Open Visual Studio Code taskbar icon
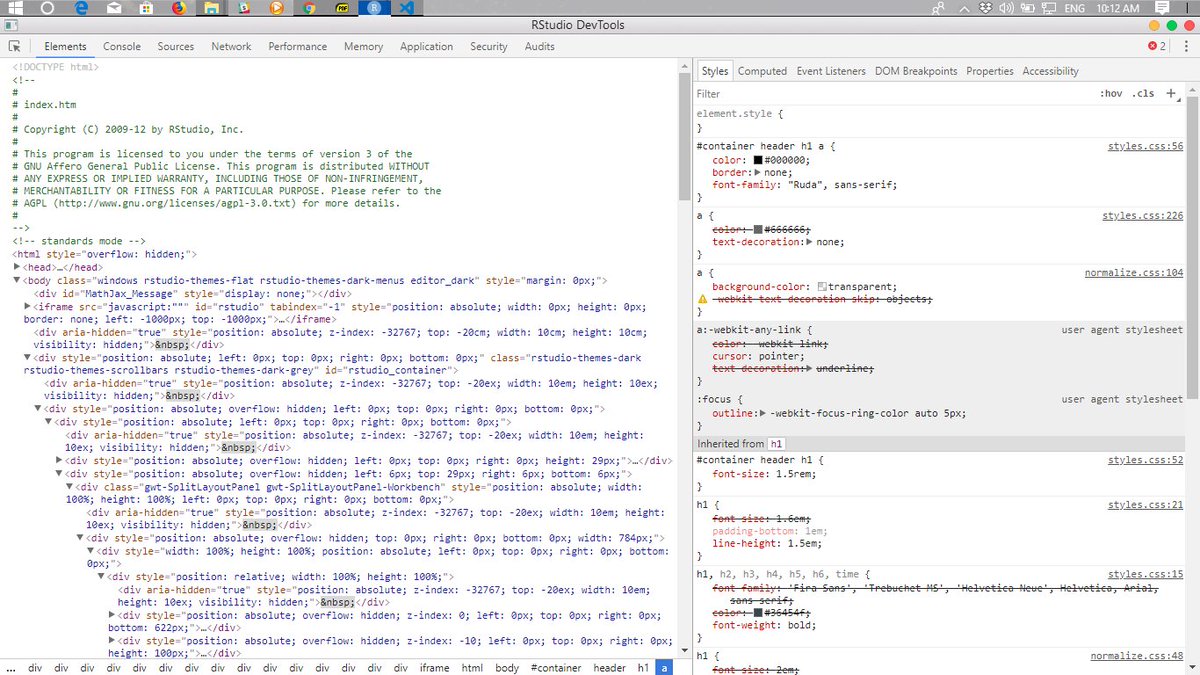 pos(406,8)
